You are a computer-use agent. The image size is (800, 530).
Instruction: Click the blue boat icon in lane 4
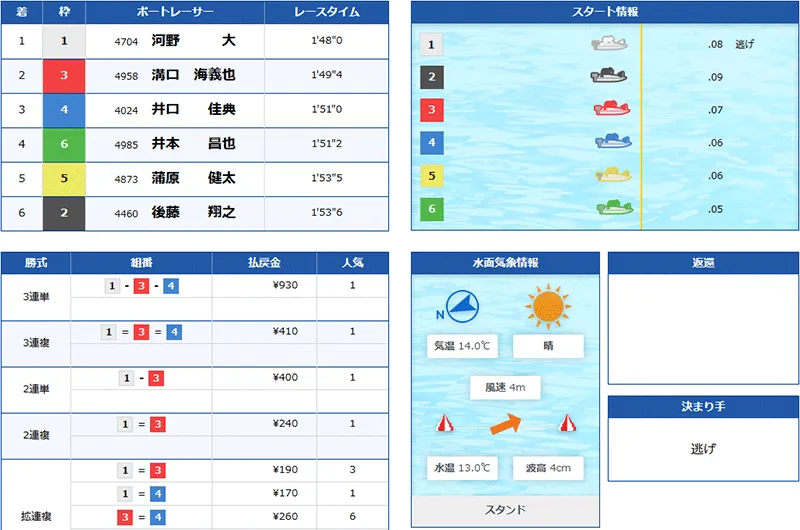(x=614, y=141)
